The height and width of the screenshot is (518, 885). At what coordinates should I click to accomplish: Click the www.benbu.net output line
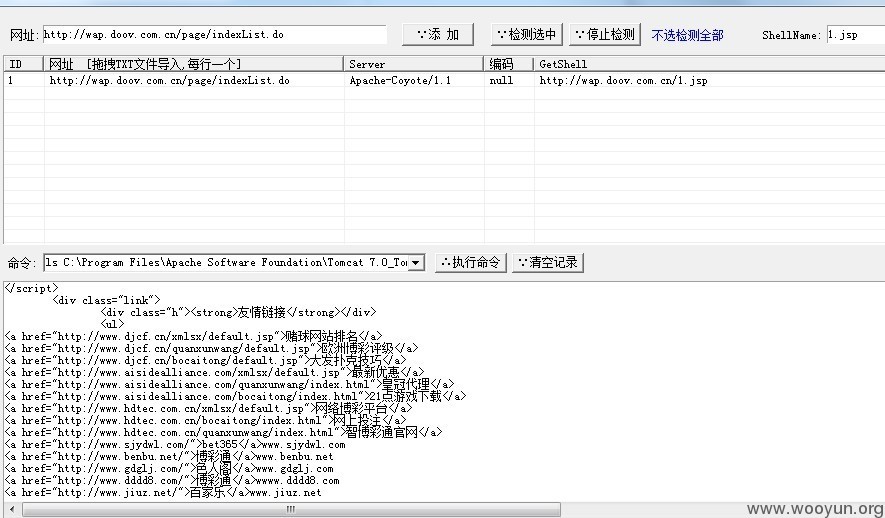click(169, 456)
